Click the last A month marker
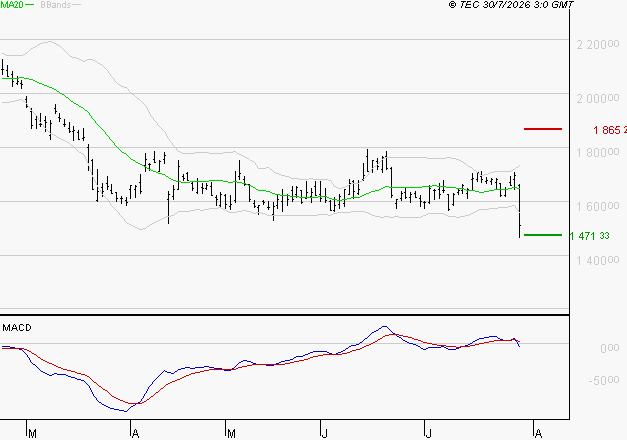Screen dimensions: 627x440 pyautogui.click(x=538, y=433)
